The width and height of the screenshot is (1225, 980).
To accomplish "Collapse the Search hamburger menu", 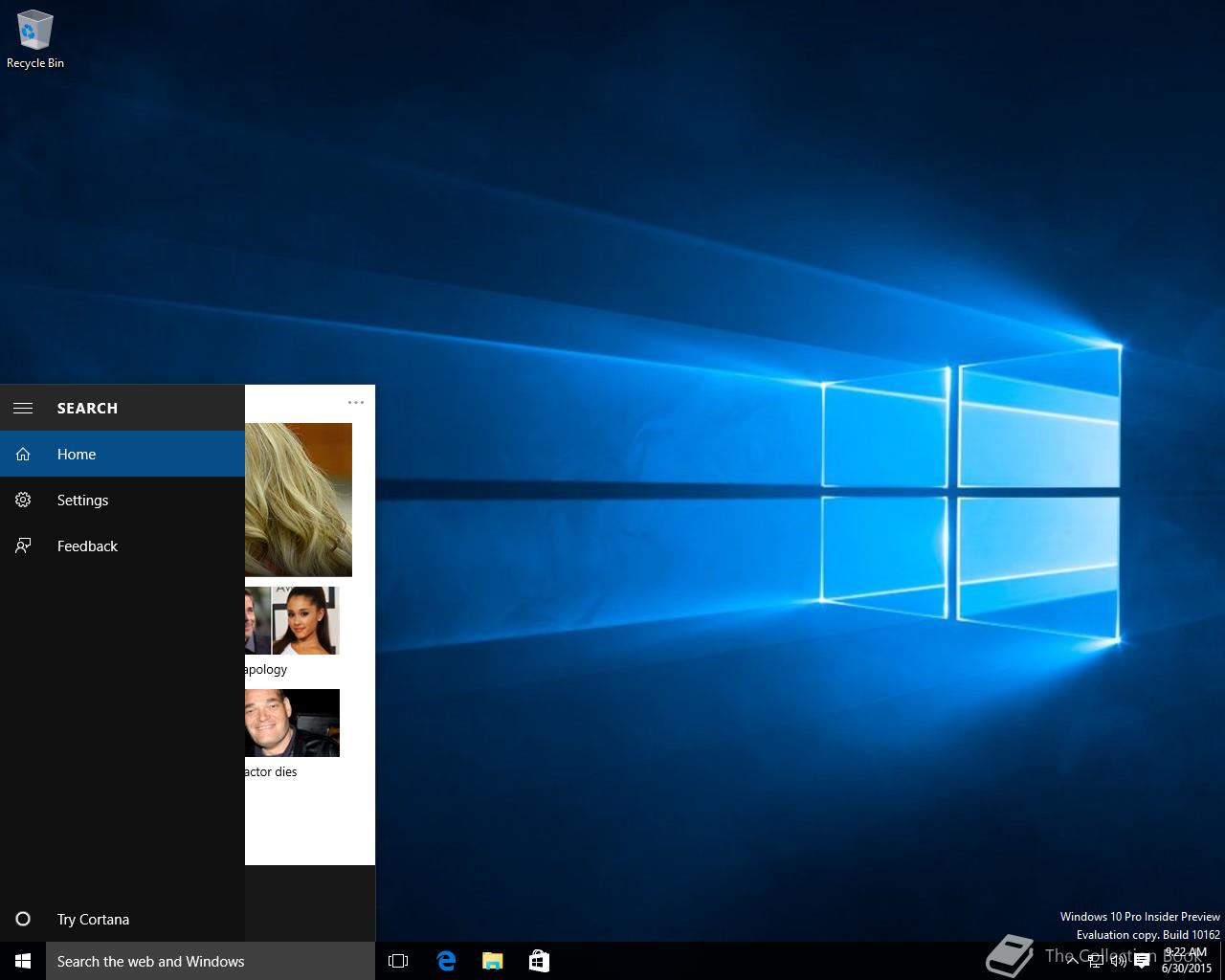I will point(23,408).
